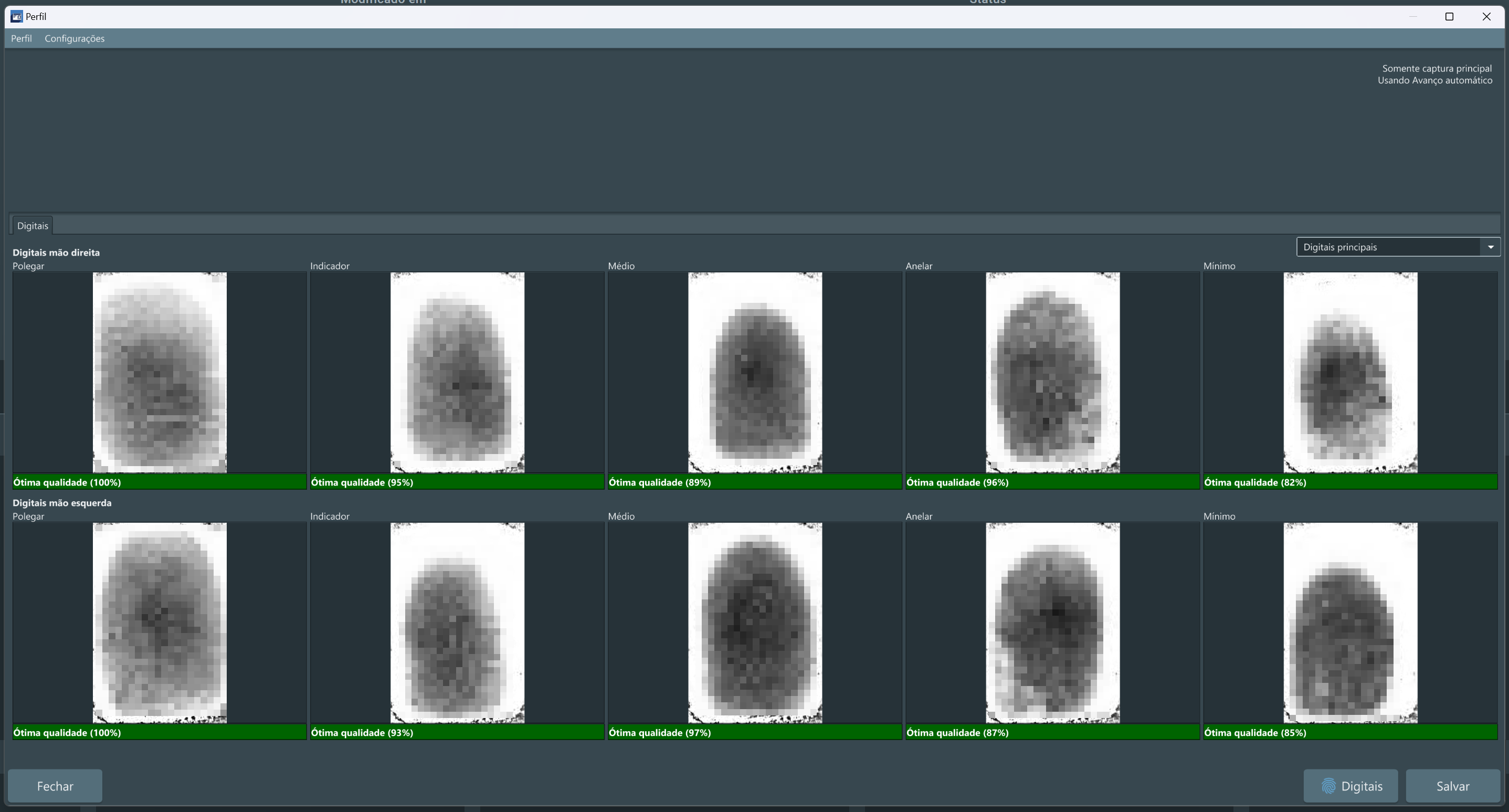
Task: Open the Configurações menu
Action: point(75,39)
